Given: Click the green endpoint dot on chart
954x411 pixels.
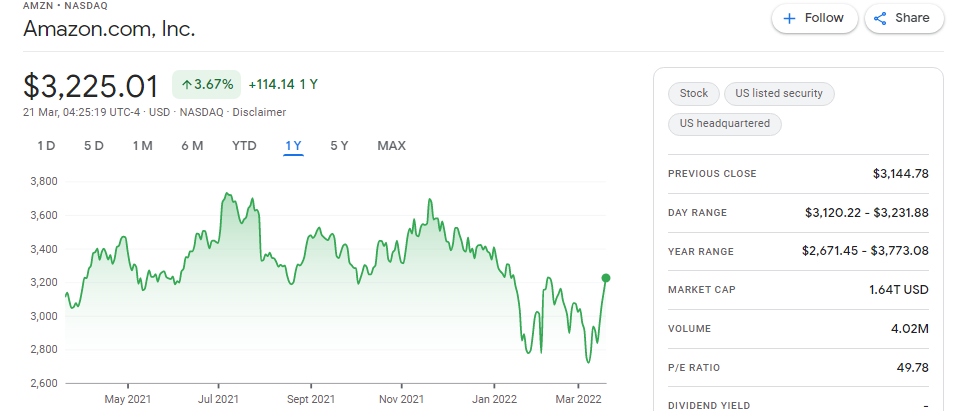Looking at the screenshot, I should tap(605, 278).
